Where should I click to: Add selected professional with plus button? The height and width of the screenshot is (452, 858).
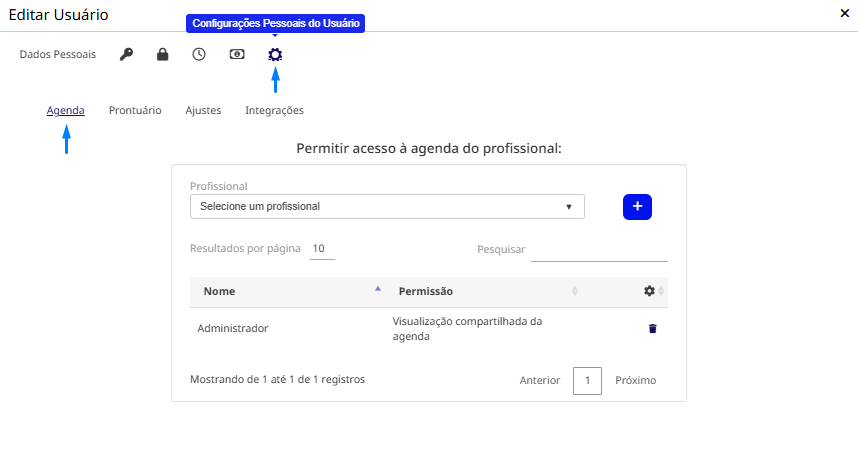tap(637, 207)
